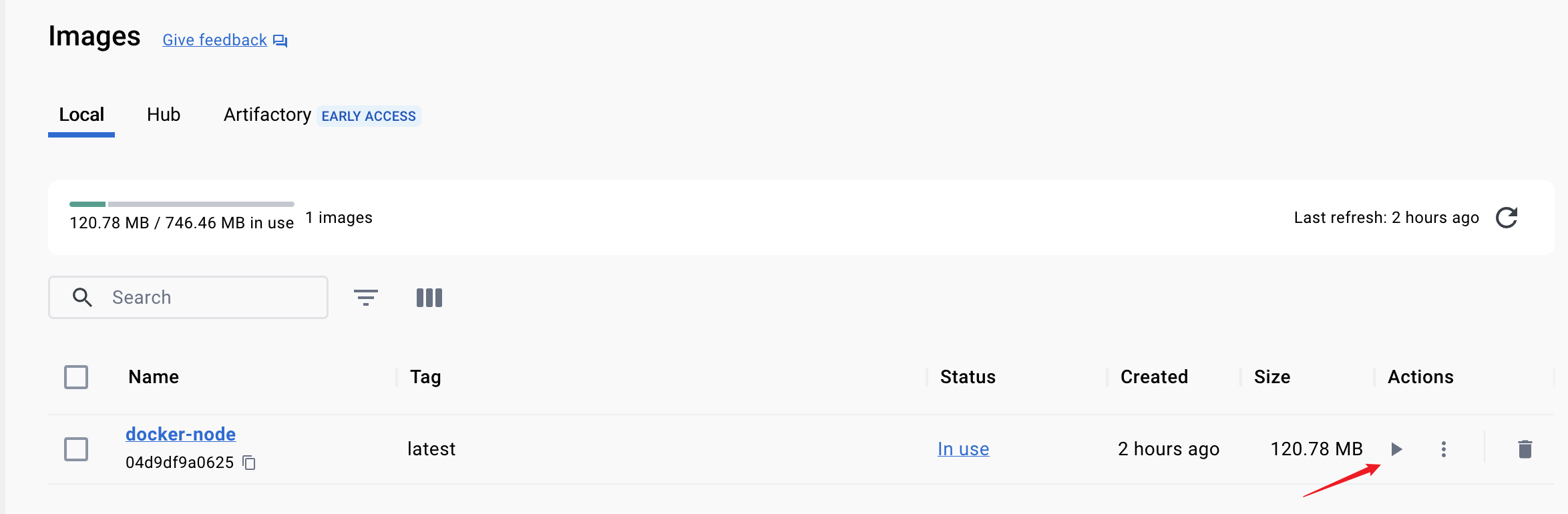
Task: Open the docker-node image details
Action: [x=180, y=434]
